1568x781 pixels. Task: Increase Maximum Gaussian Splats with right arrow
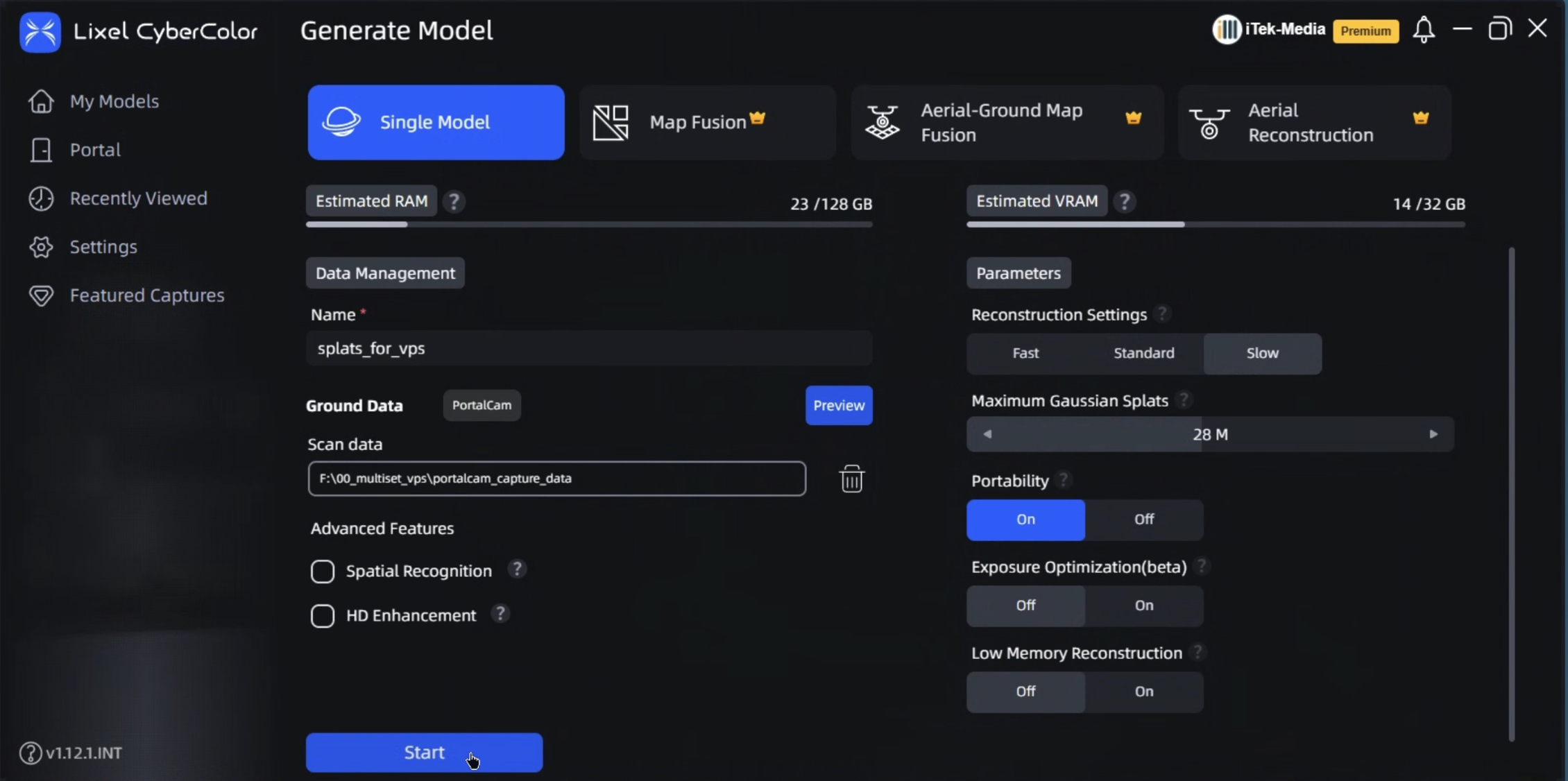pos(1433,434)
